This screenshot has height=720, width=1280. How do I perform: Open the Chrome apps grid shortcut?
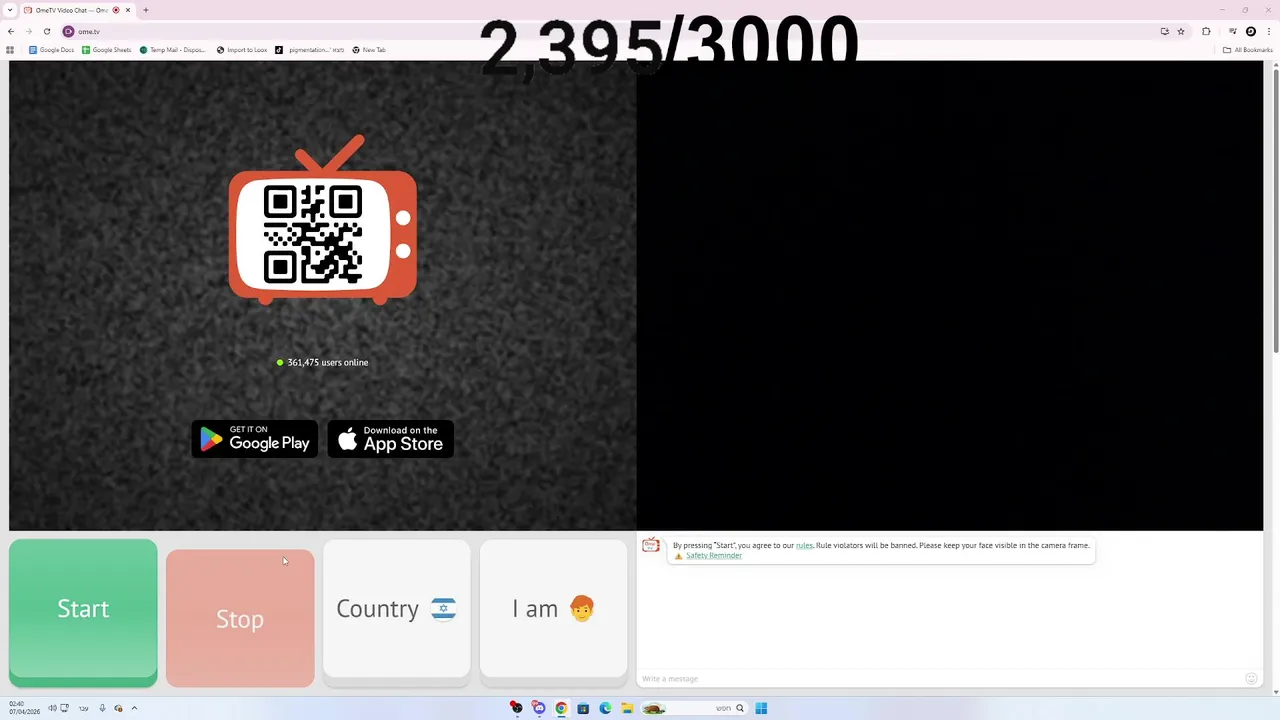coord(10,50)
